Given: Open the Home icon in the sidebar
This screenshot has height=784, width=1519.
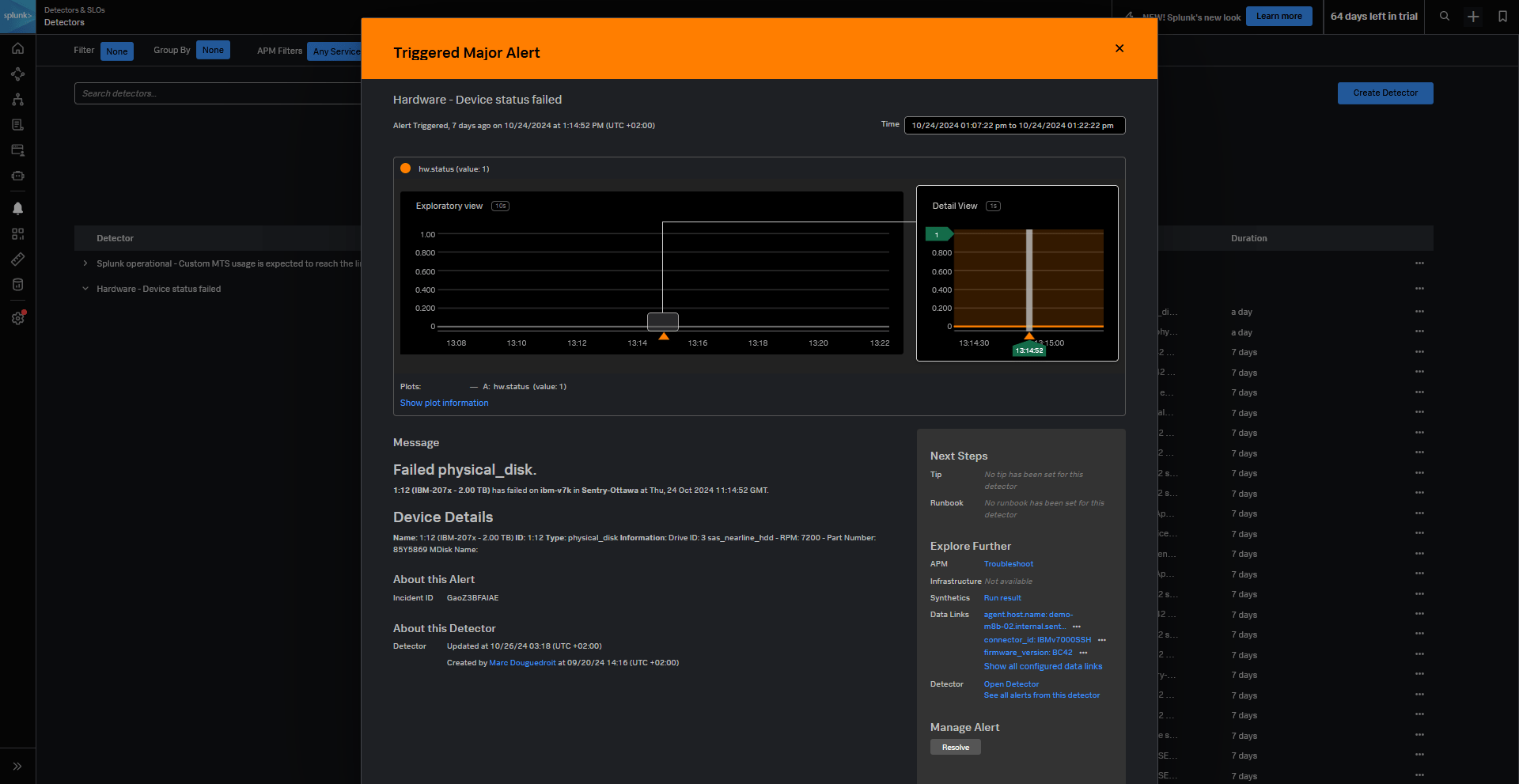Looking at the screenshot, I should pos(17,49).
